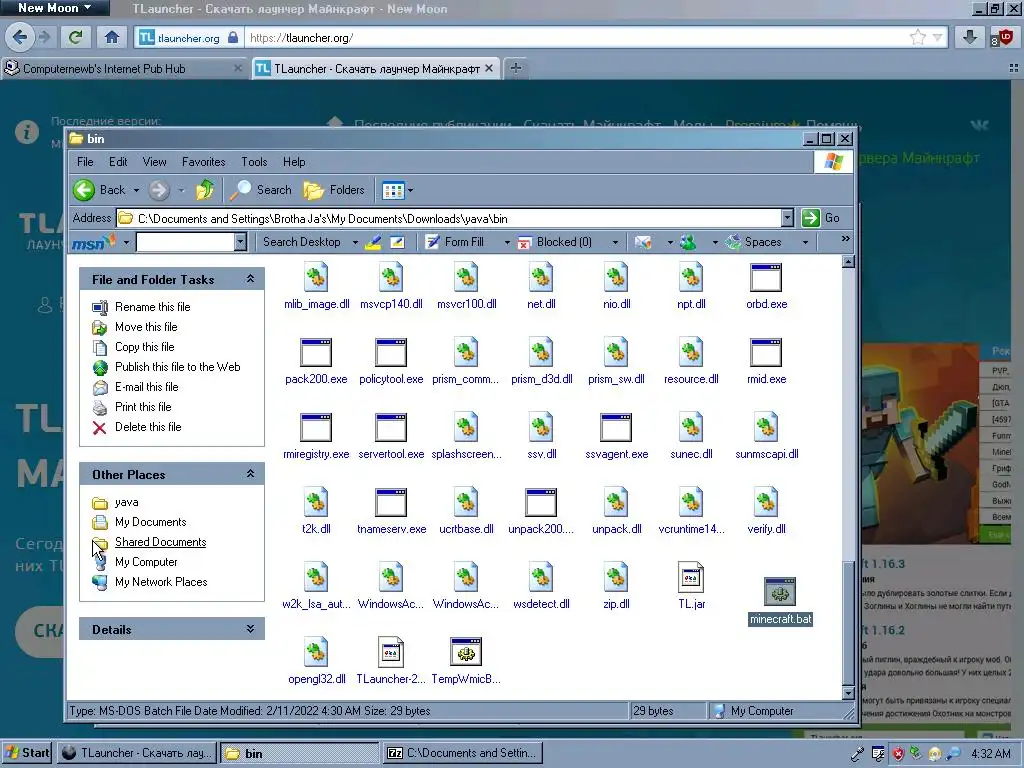Select the wsdetect.dll file icon
Viewport: 1024px width, 768px height.
541,577
